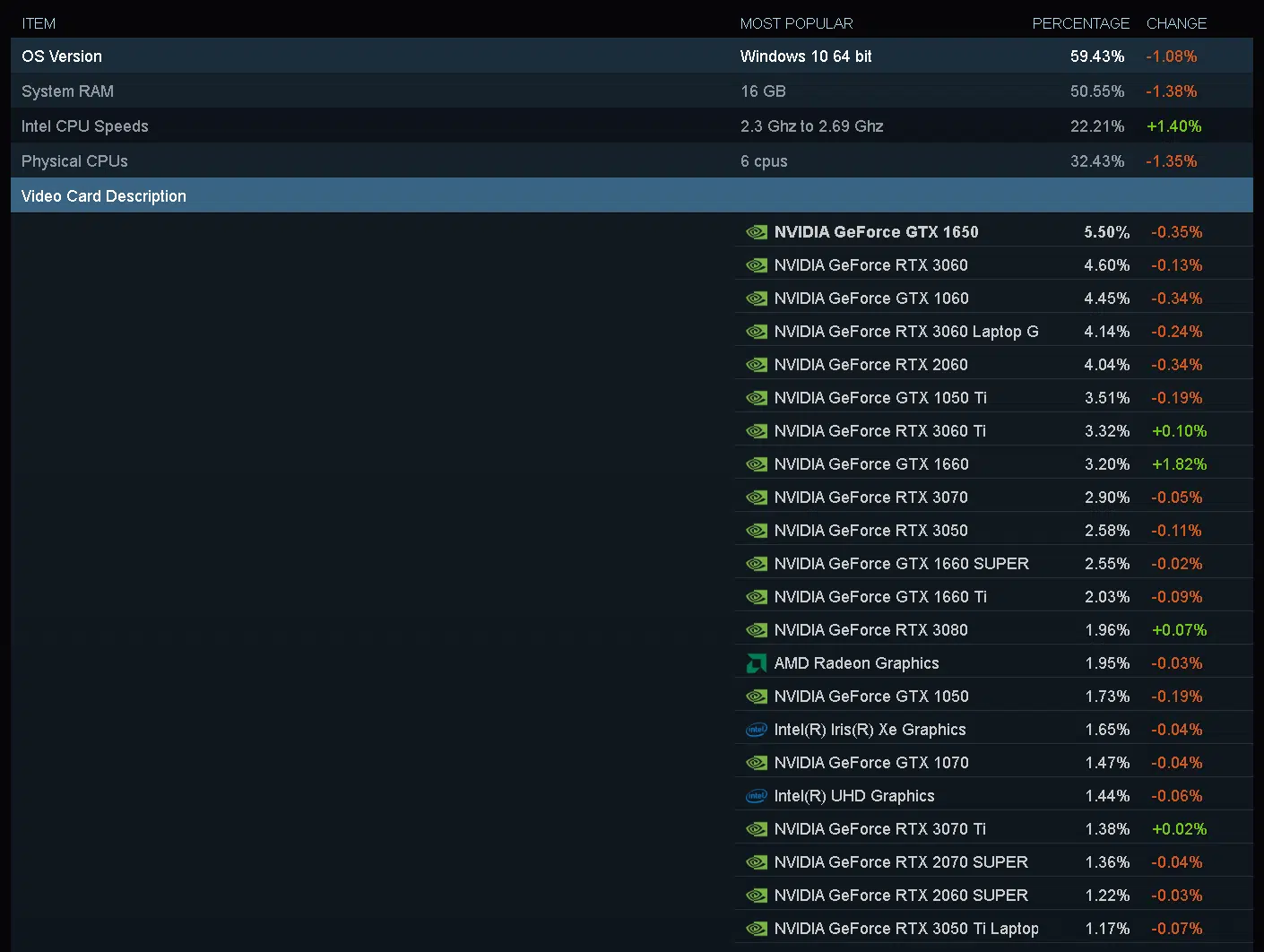Select the 3.51% share for GTX 1050 Ti
Image resolution: width=1264 pixels, height=952 pixels.
click(x=1107, y=398)
